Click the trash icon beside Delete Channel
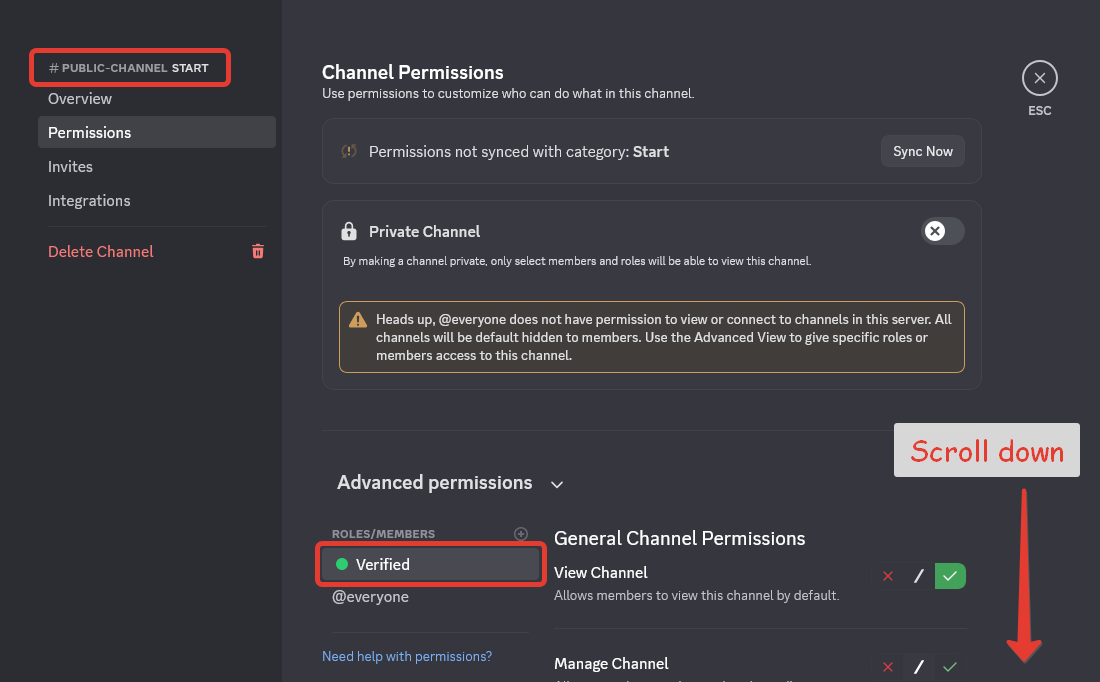Screen dimensions: 1100x682 (x=258, y=252)
